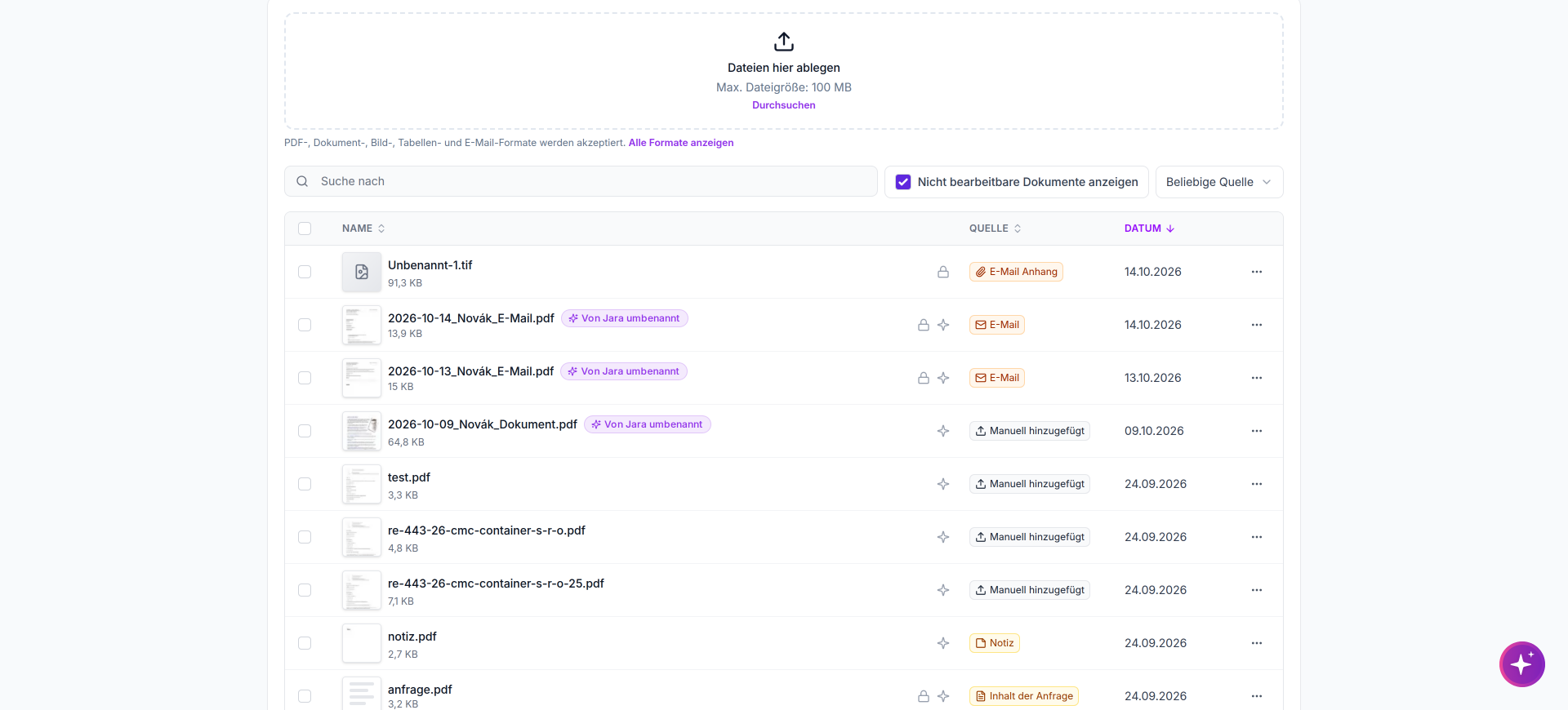Sort the table by the QUELLE column
Screen dimensions: 1568x710
click(995, 229)
